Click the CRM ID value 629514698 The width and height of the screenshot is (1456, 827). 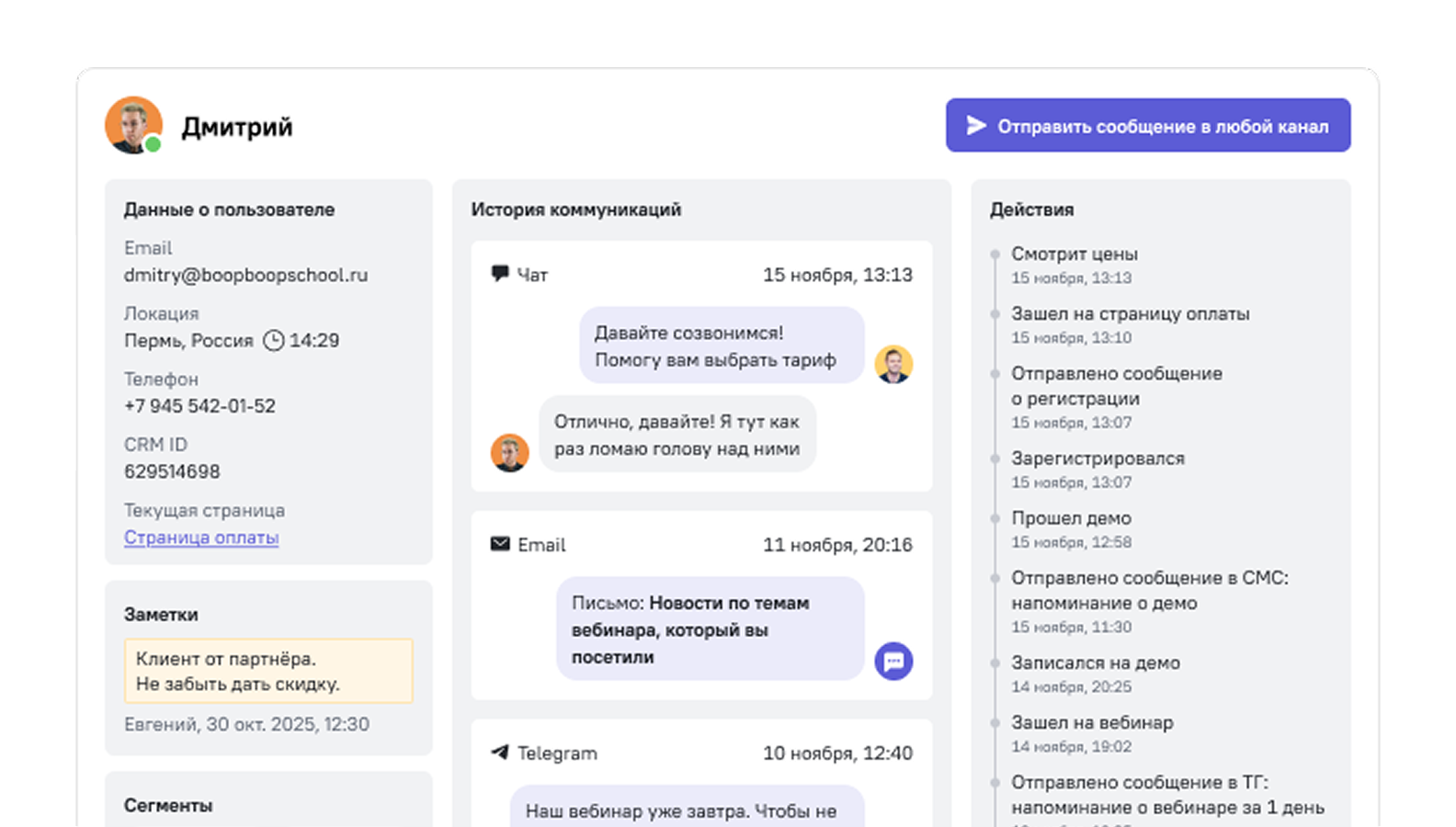pos(172,471)
